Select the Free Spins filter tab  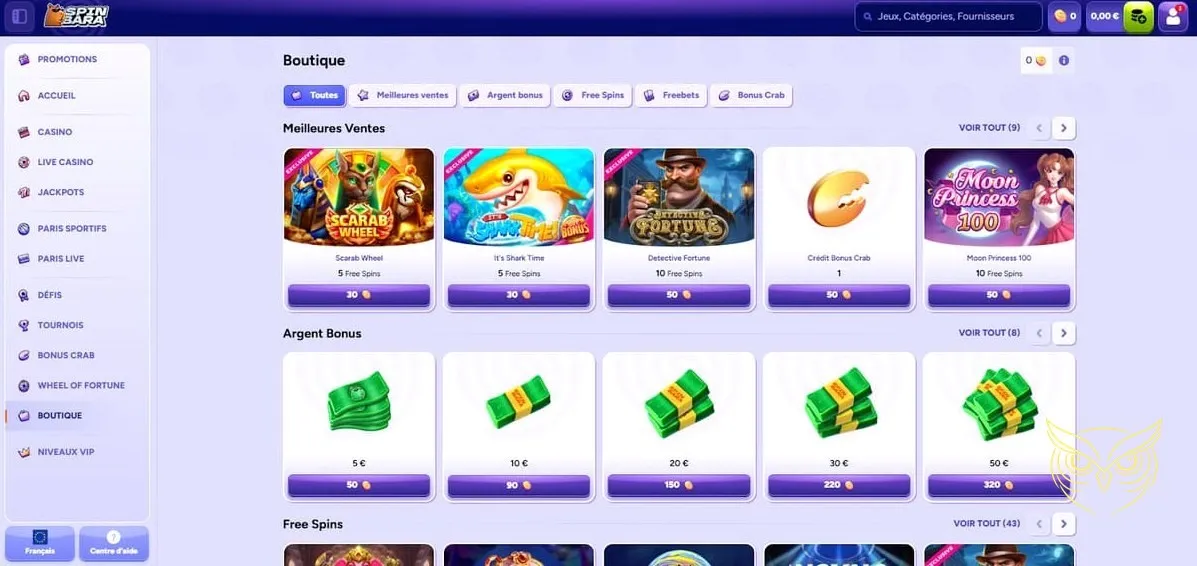[593, 95]
